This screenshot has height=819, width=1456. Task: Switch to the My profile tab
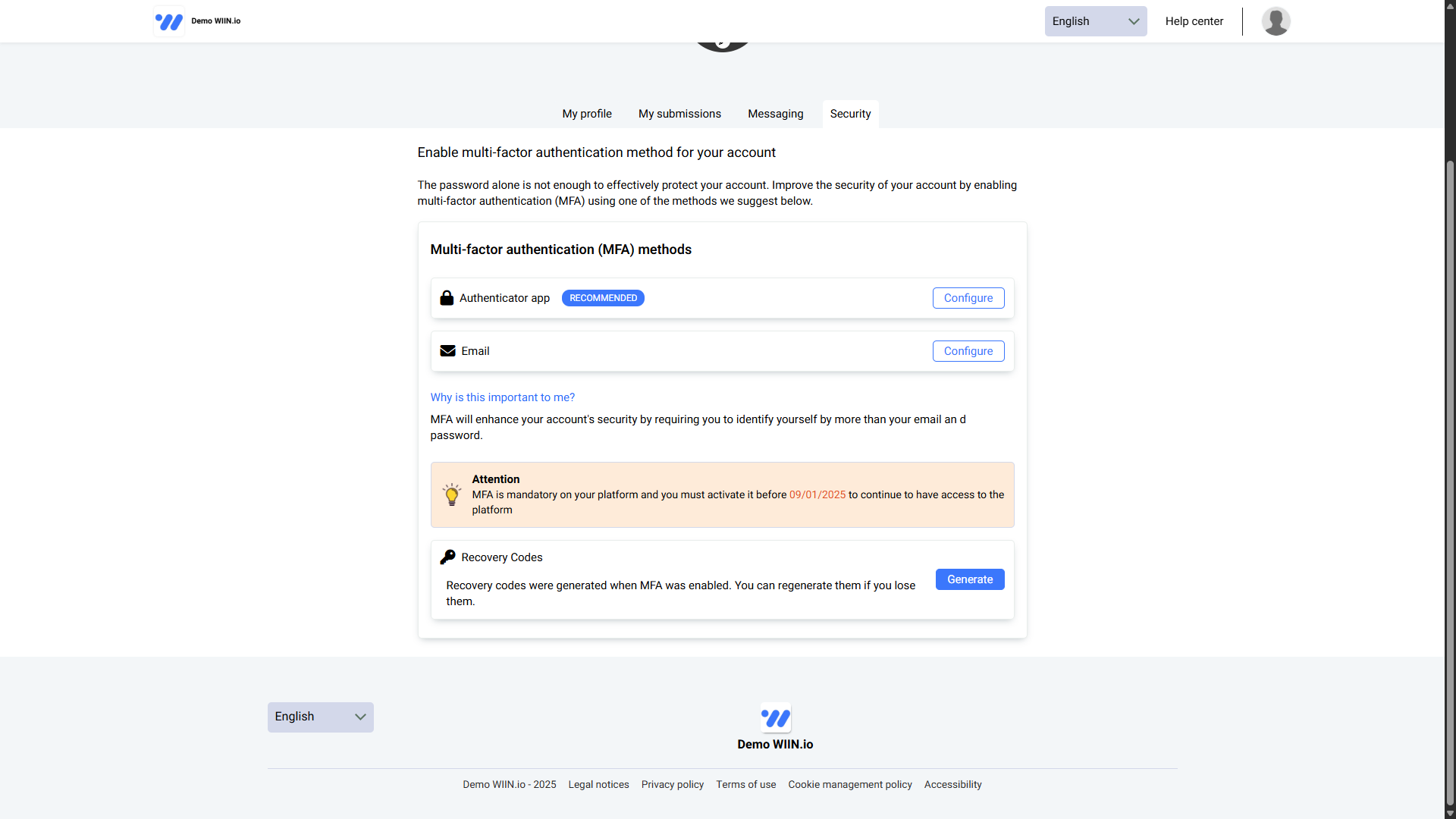pyautogui.click(x=587, y=114)
